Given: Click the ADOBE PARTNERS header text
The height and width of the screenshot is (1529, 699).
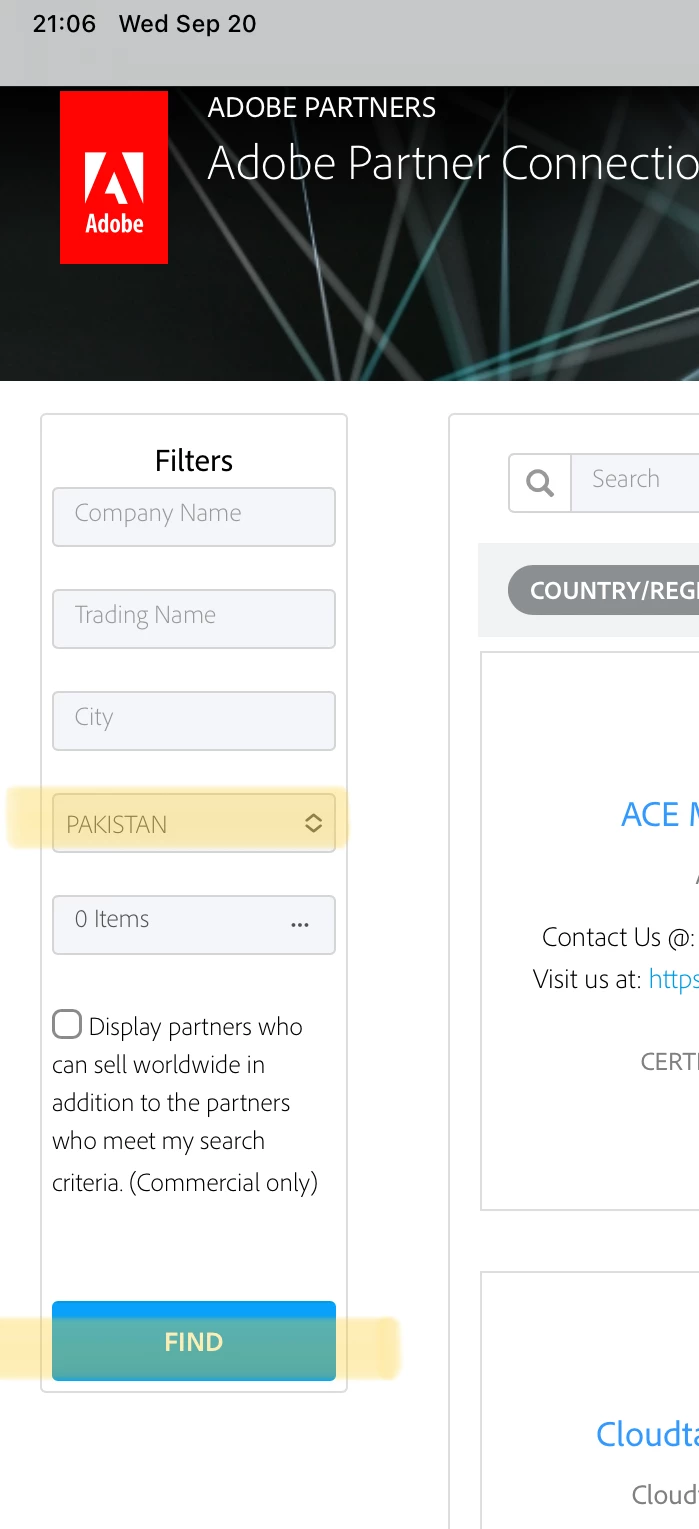Looking at the screenshot, I should 322,108.
